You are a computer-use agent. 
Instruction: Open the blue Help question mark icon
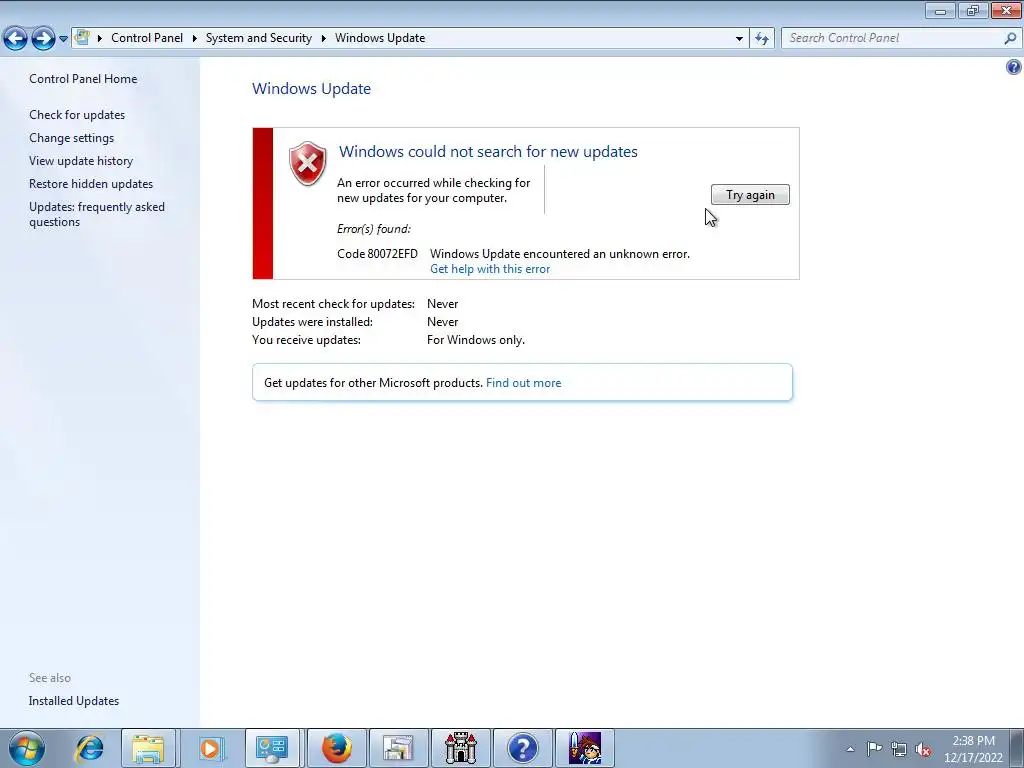coord(1014,67)
